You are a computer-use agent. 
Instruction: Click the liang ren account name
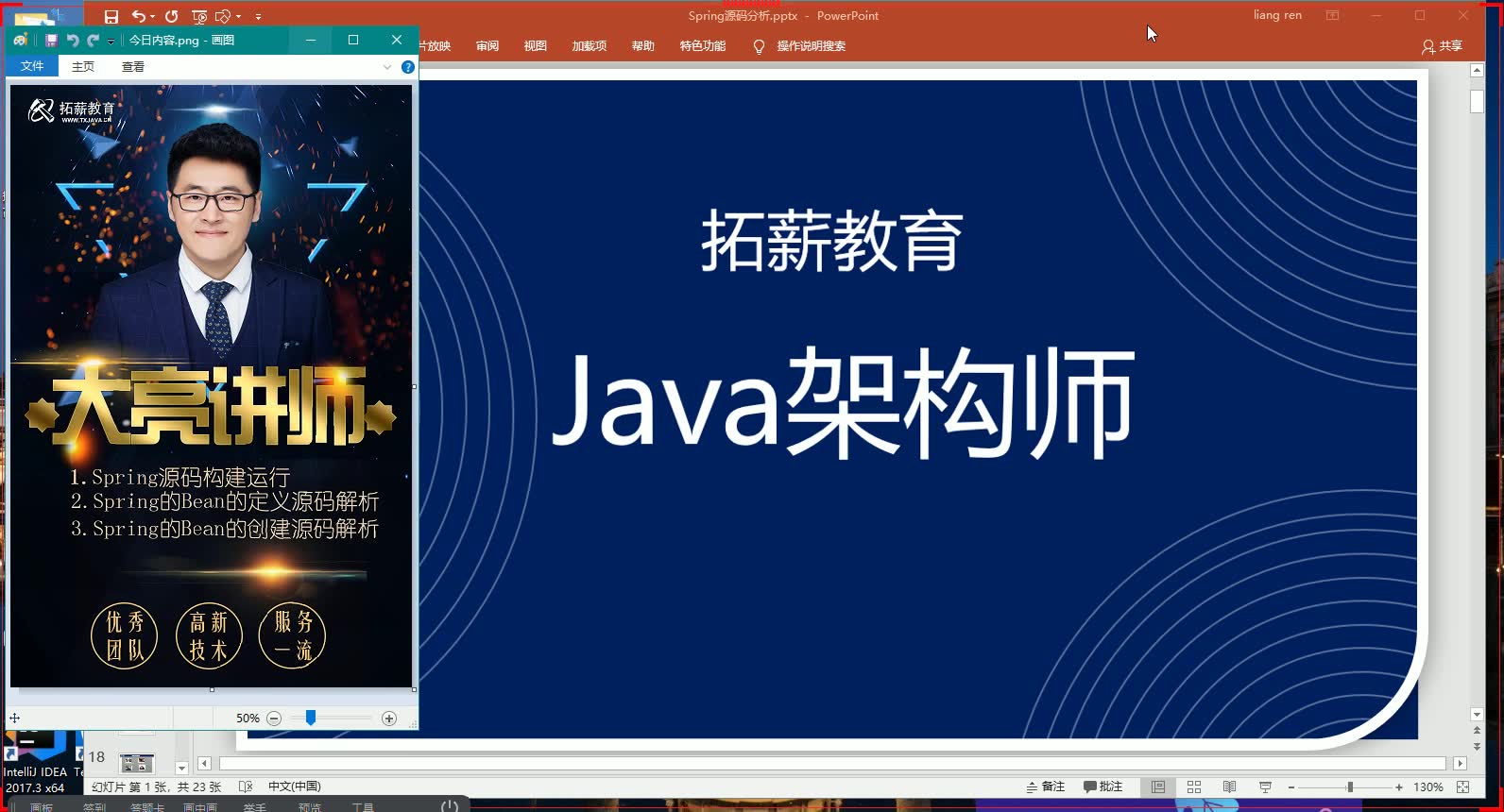click(1277, 15)
